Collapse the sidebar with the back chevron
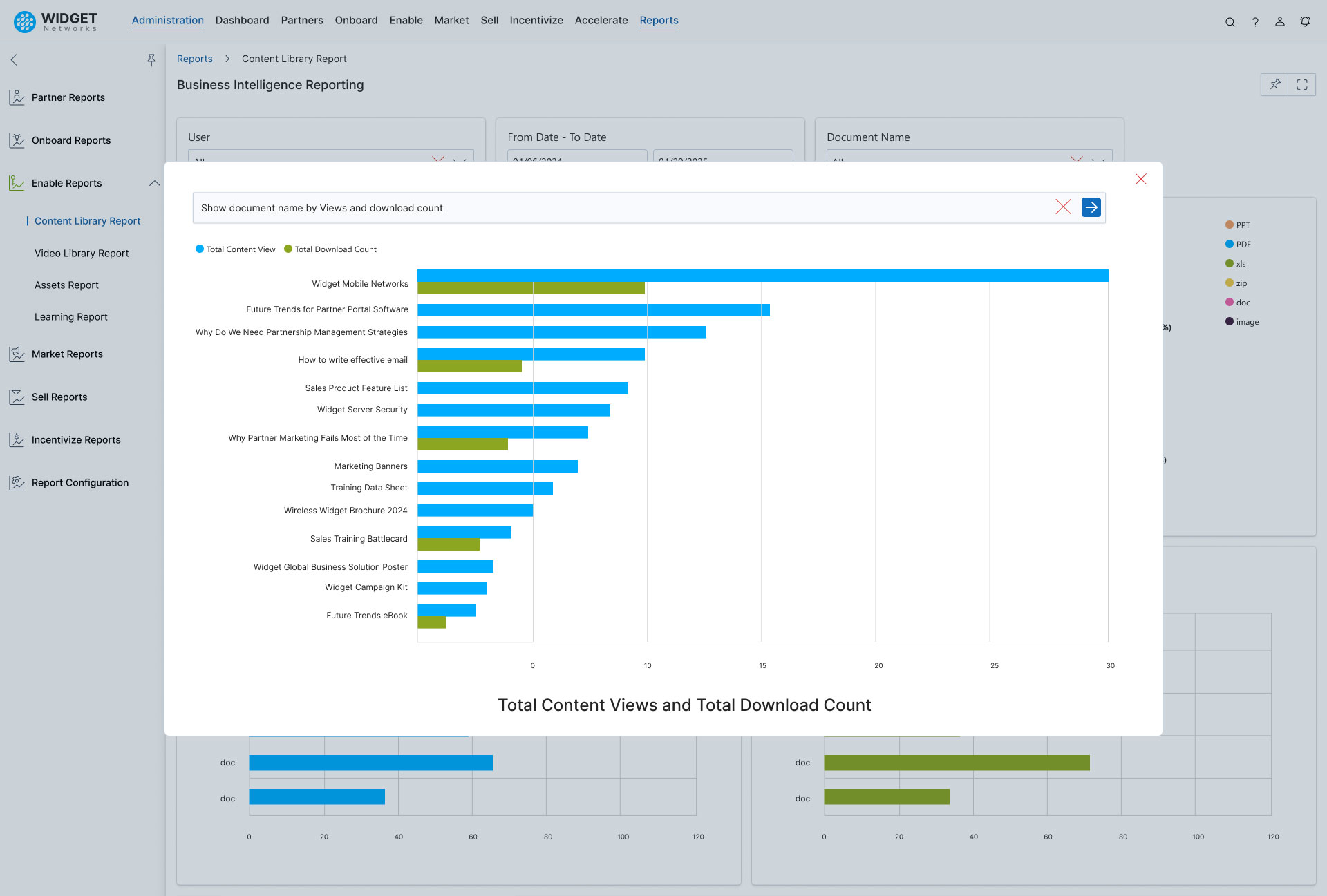The image size is (1327, 896). coord(14,60)
